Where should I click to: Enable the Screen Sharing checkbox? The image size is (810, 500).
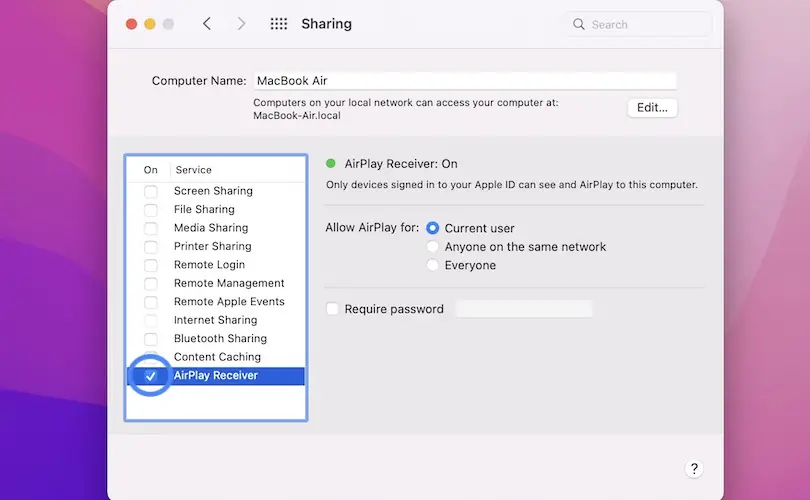point(151,191)
